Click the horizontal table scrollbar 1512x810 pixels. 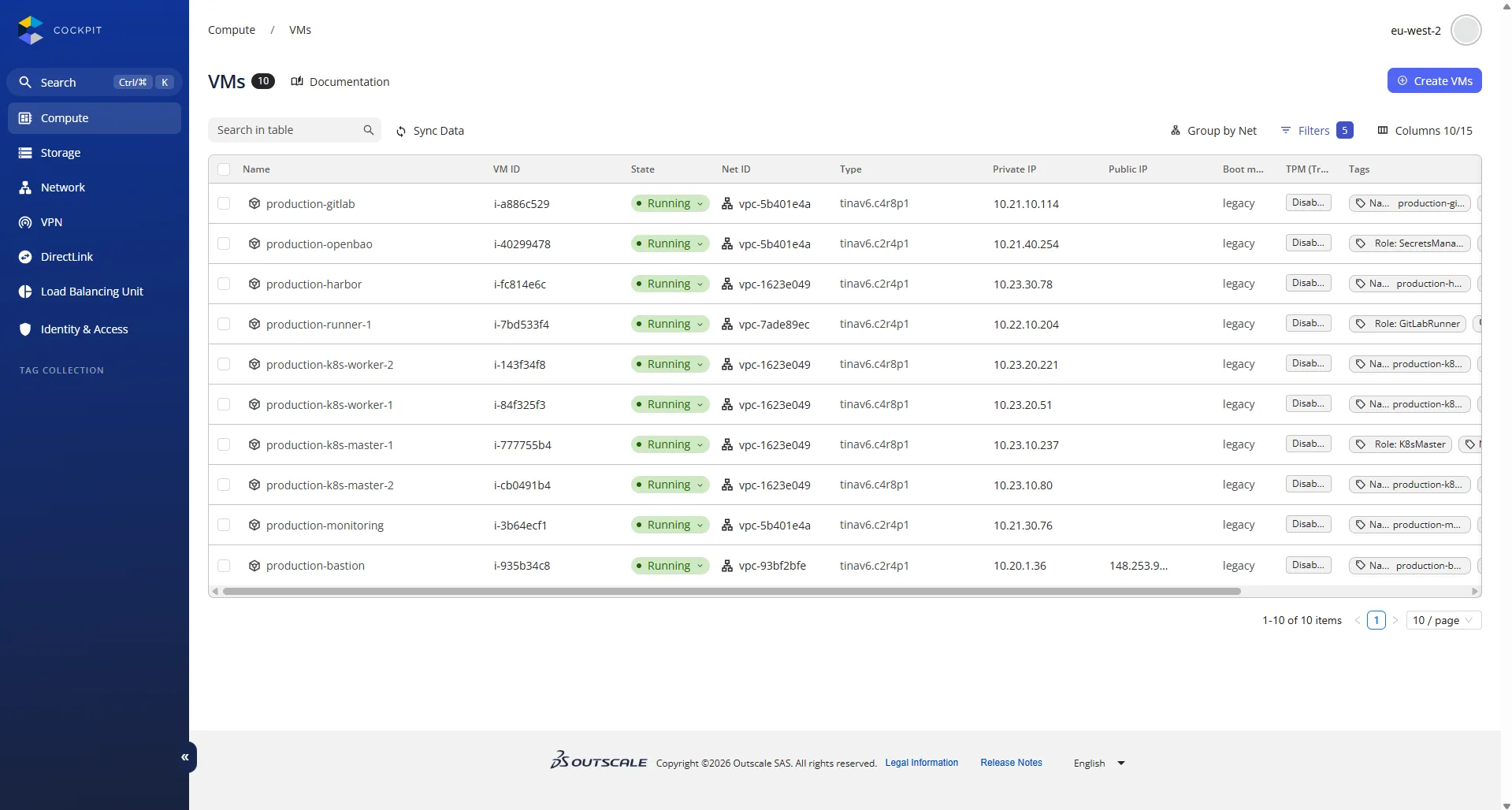731,591
